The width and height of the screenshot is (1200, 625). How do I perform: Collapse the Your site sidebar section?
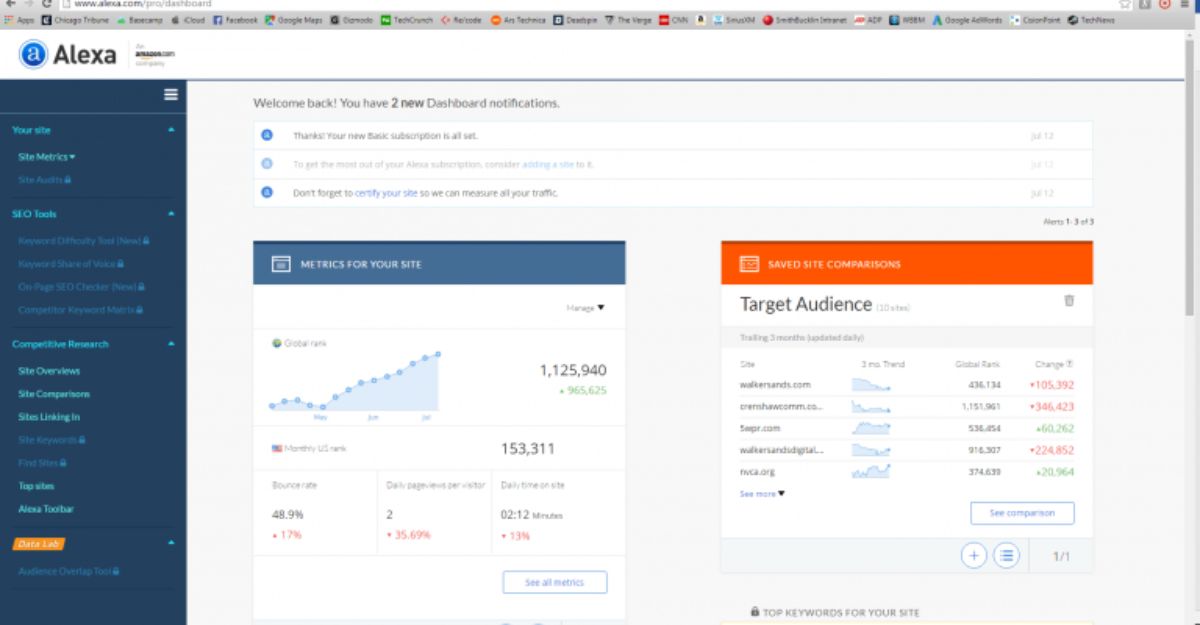pos(171,130)
